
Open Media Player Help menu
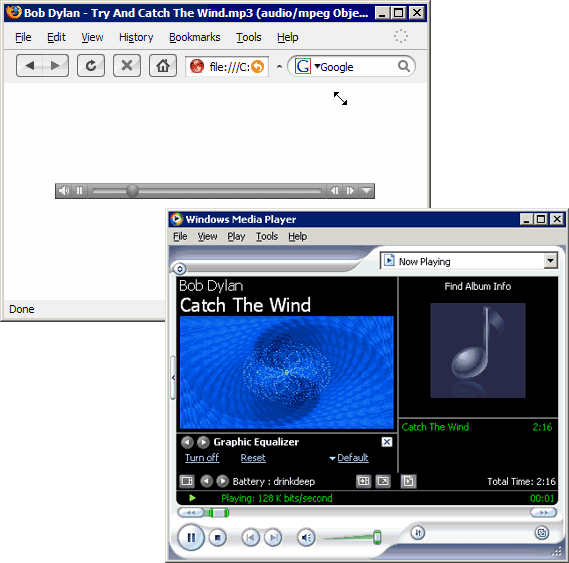(298, 237)
